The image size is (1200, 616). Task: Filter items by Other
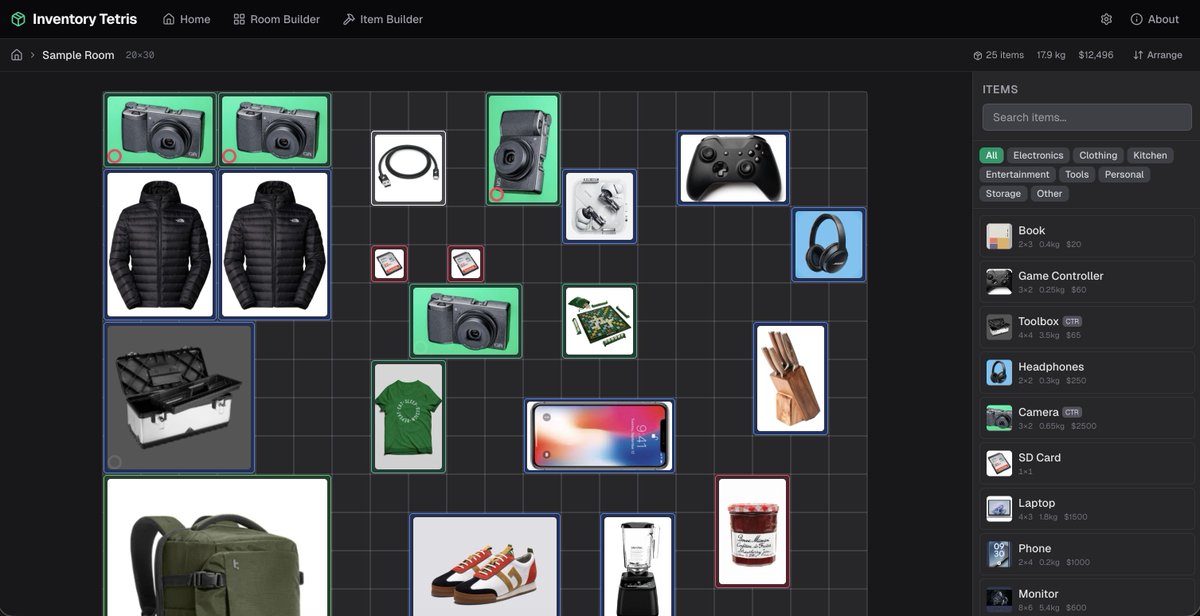1050,193
